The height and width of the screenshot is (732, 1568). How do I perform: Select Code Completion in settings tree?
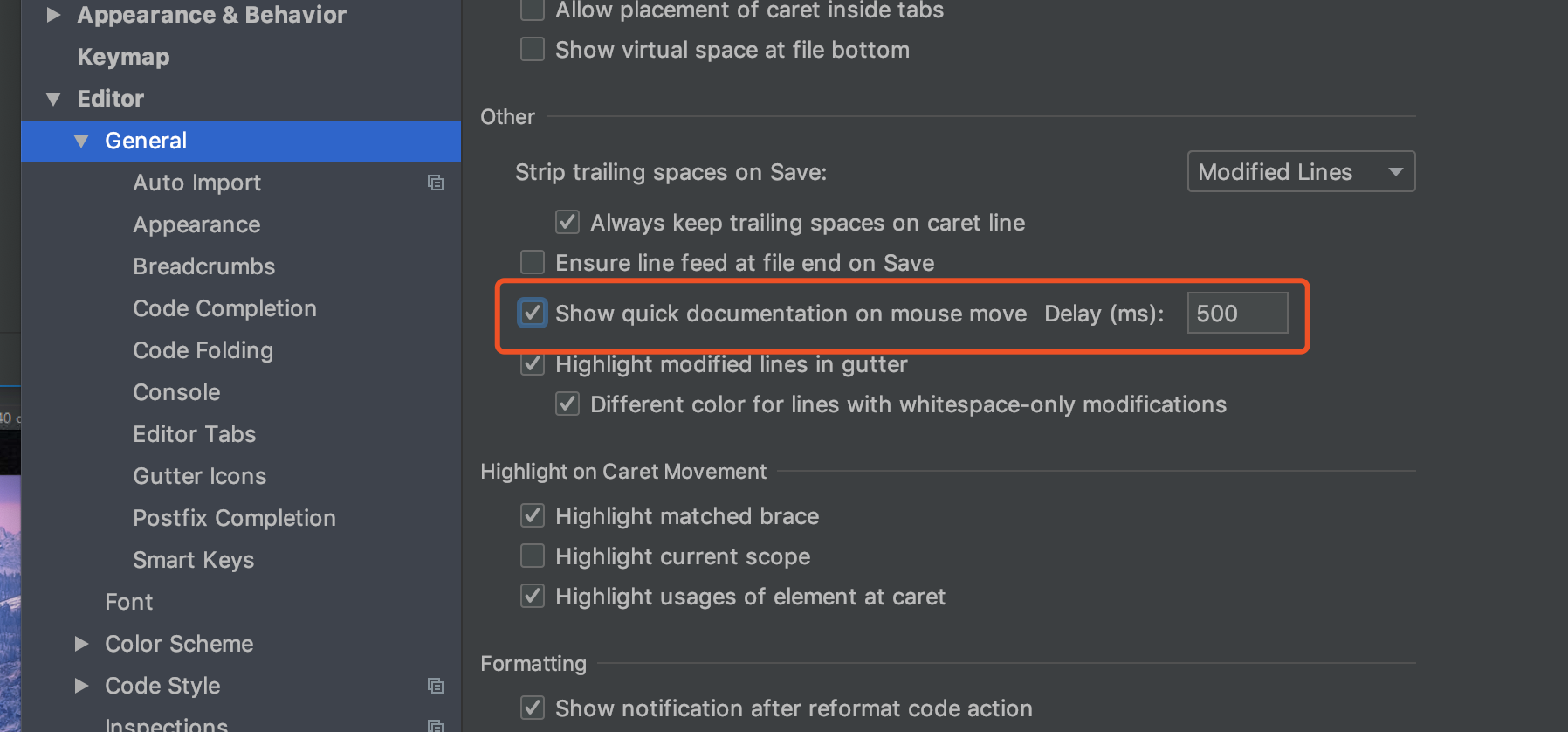point(224,308)
